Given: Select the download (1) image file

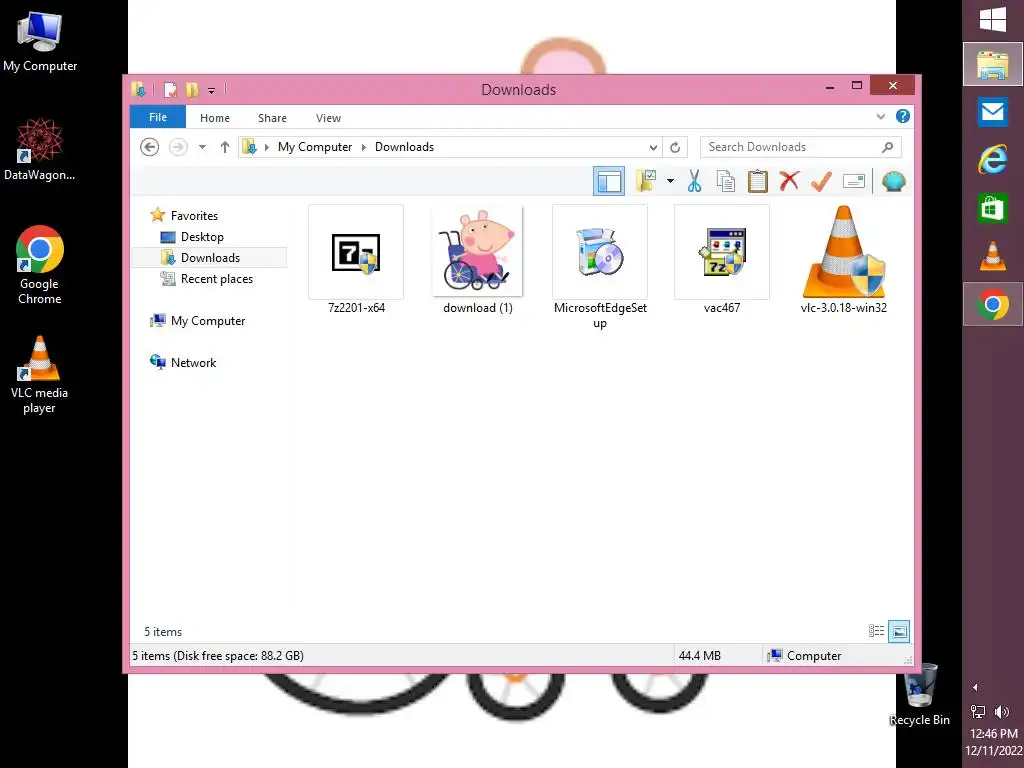Looking at the screenshot, I should [477, 260].
